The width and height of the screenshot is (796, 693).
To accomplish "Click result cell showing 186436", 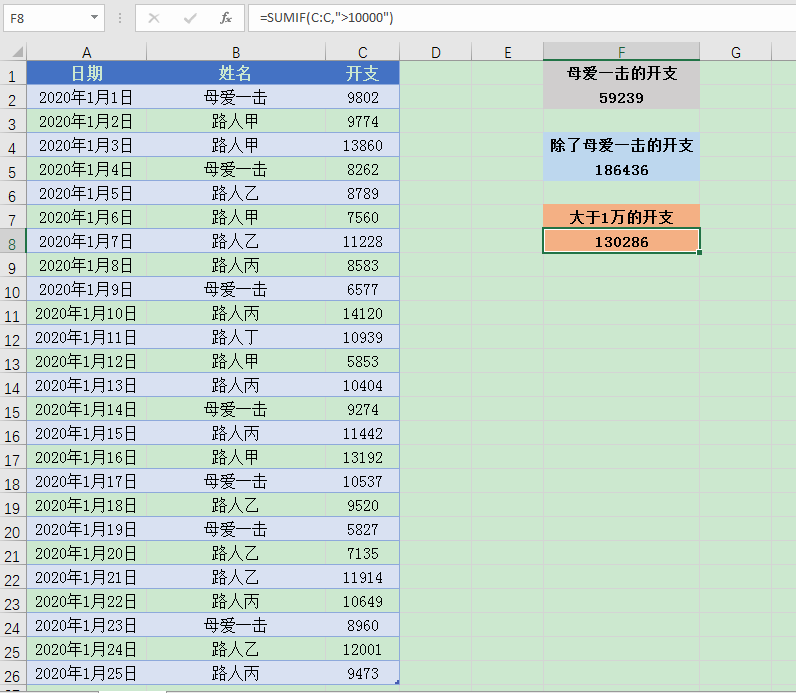I will [621, 170].
